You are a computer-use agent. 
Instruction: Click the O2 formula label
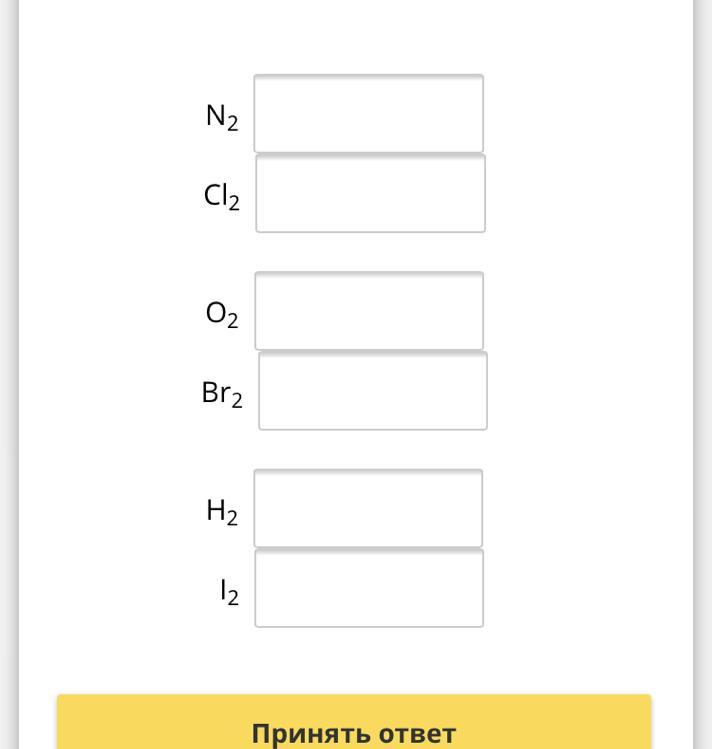[222, 314]
